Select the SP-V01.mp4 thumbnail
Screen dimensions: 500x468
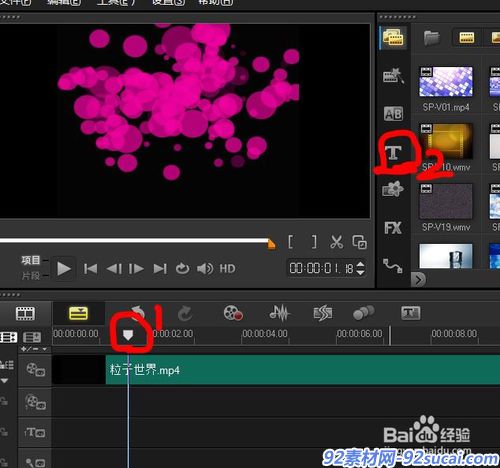(446, 82)
